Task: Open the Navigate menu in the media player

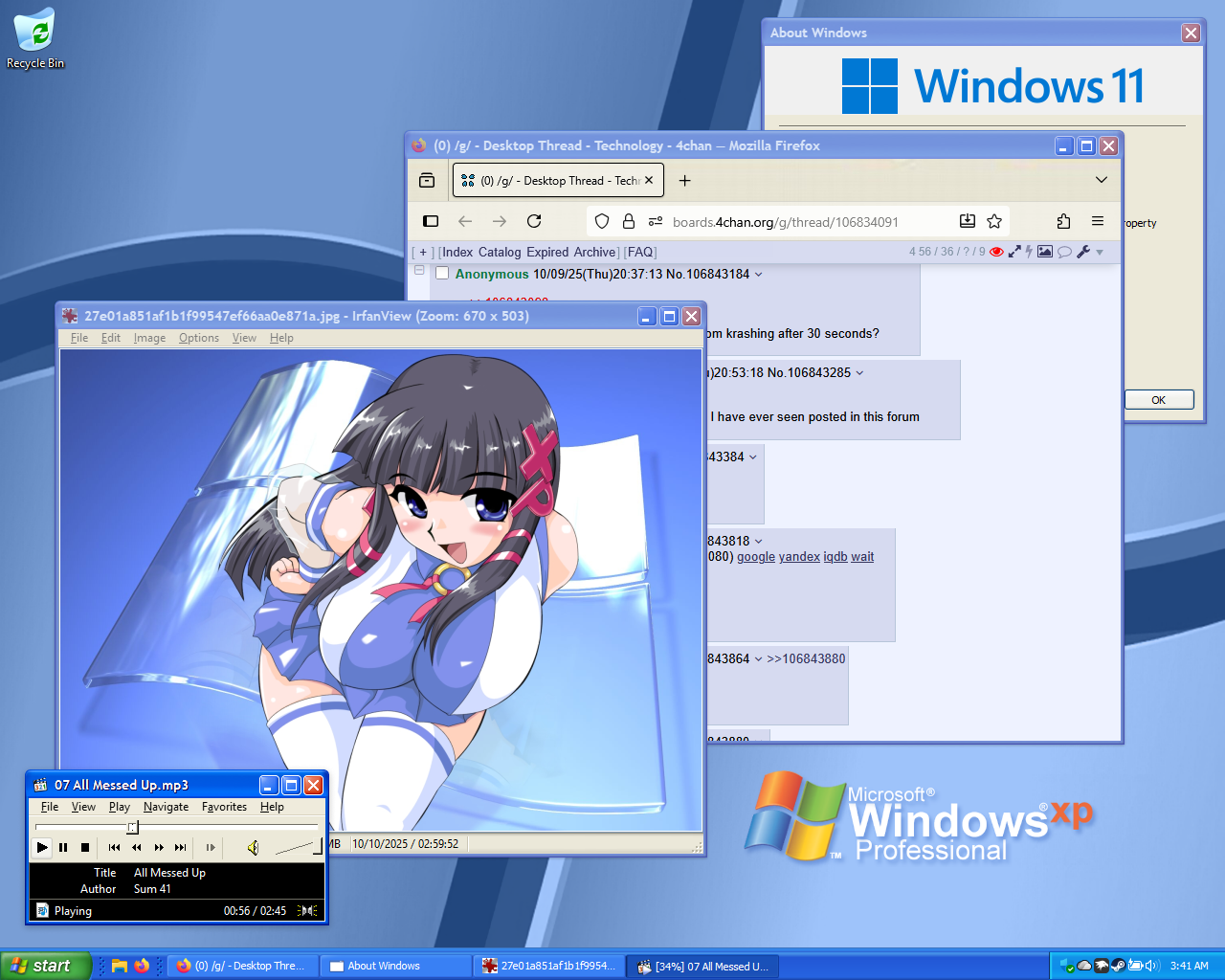Action: [167, 807]
